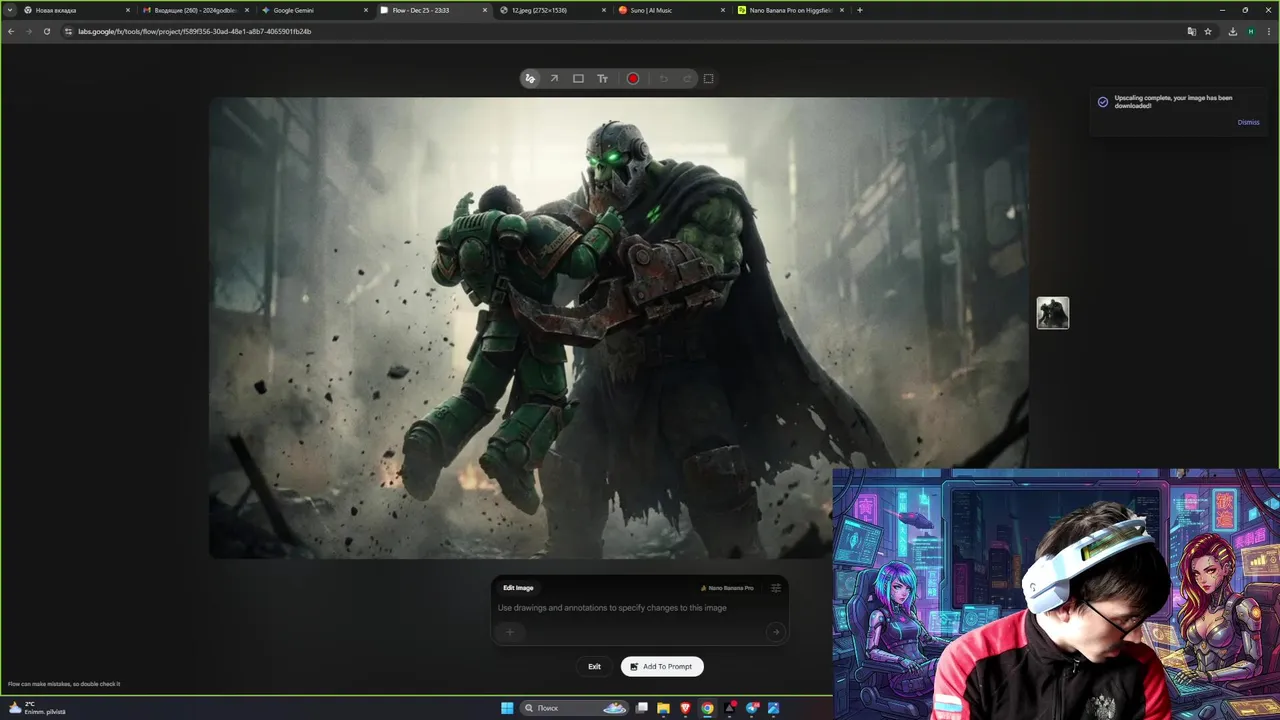Image resolution: width=1280 pixels, height=720 pixels.
Task: Go back in browser history
Action: point(11,31)
